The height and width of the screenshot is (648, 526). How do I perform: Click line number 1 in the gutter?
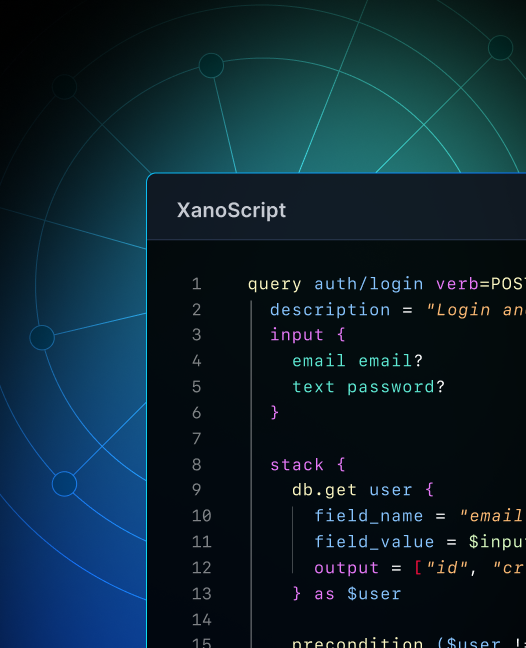click(x=197, y=284)
